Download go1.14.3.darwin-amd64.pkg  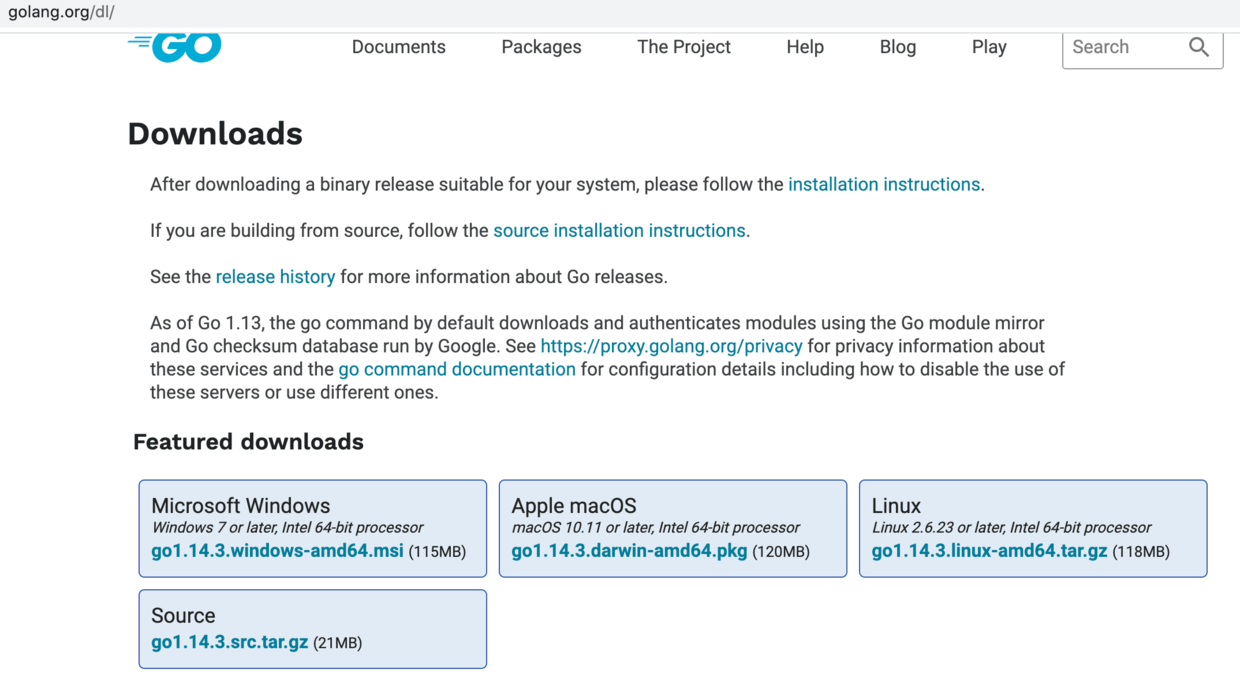click(629, 551)
